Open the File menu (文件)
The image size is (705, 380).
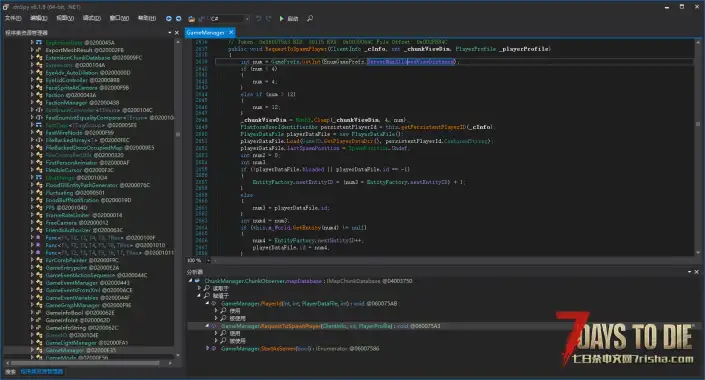coord(13,18)
